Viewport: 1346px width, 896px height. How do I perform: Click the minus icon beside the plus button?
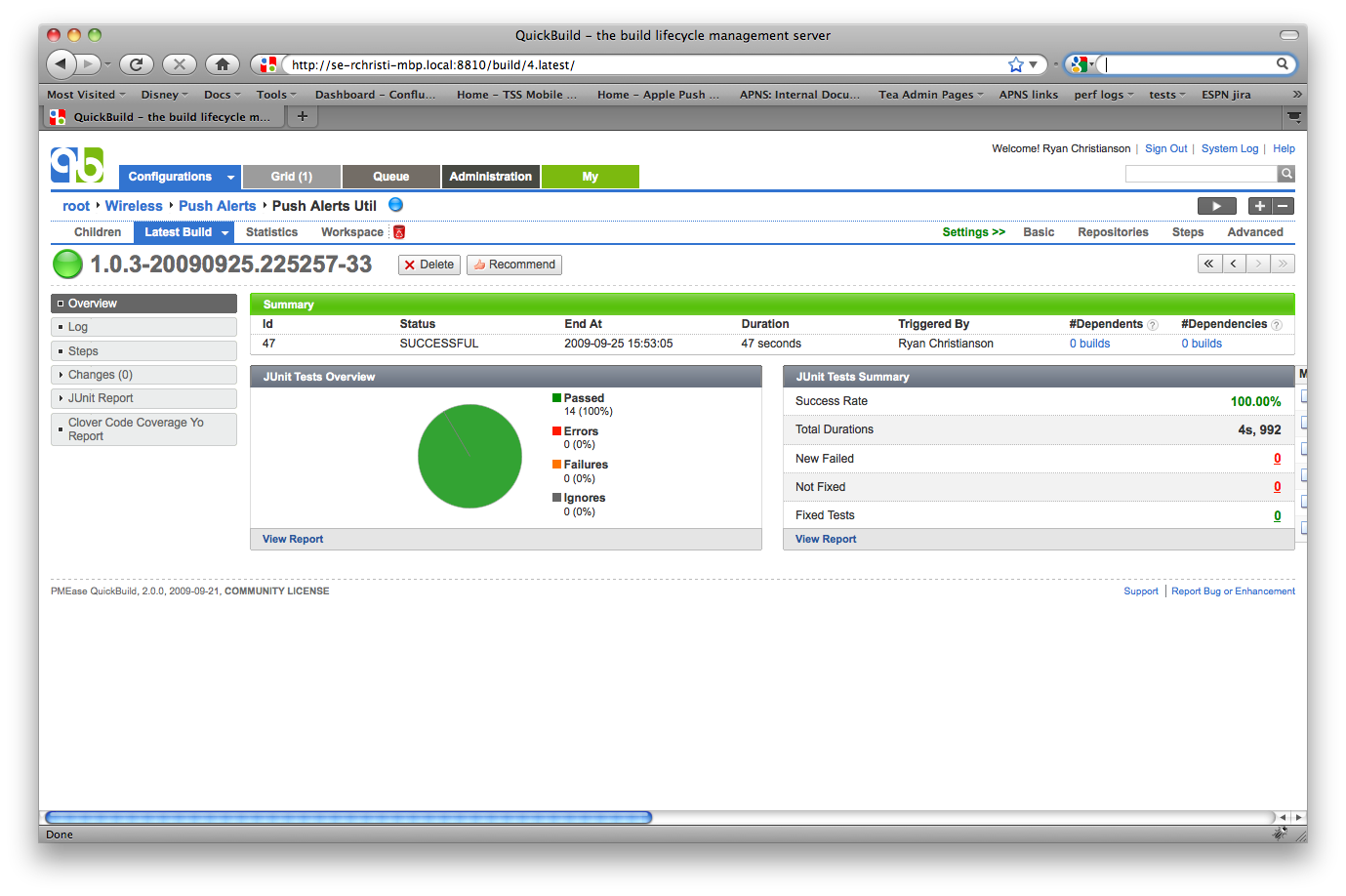1284,206
